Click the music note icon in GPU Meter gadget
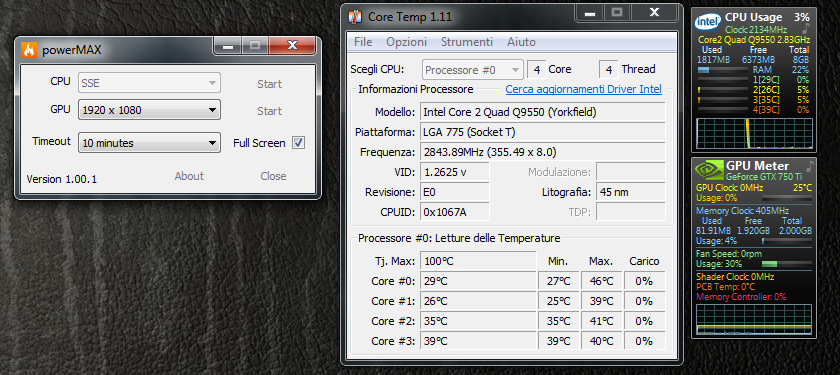 [x=809, y=166]
